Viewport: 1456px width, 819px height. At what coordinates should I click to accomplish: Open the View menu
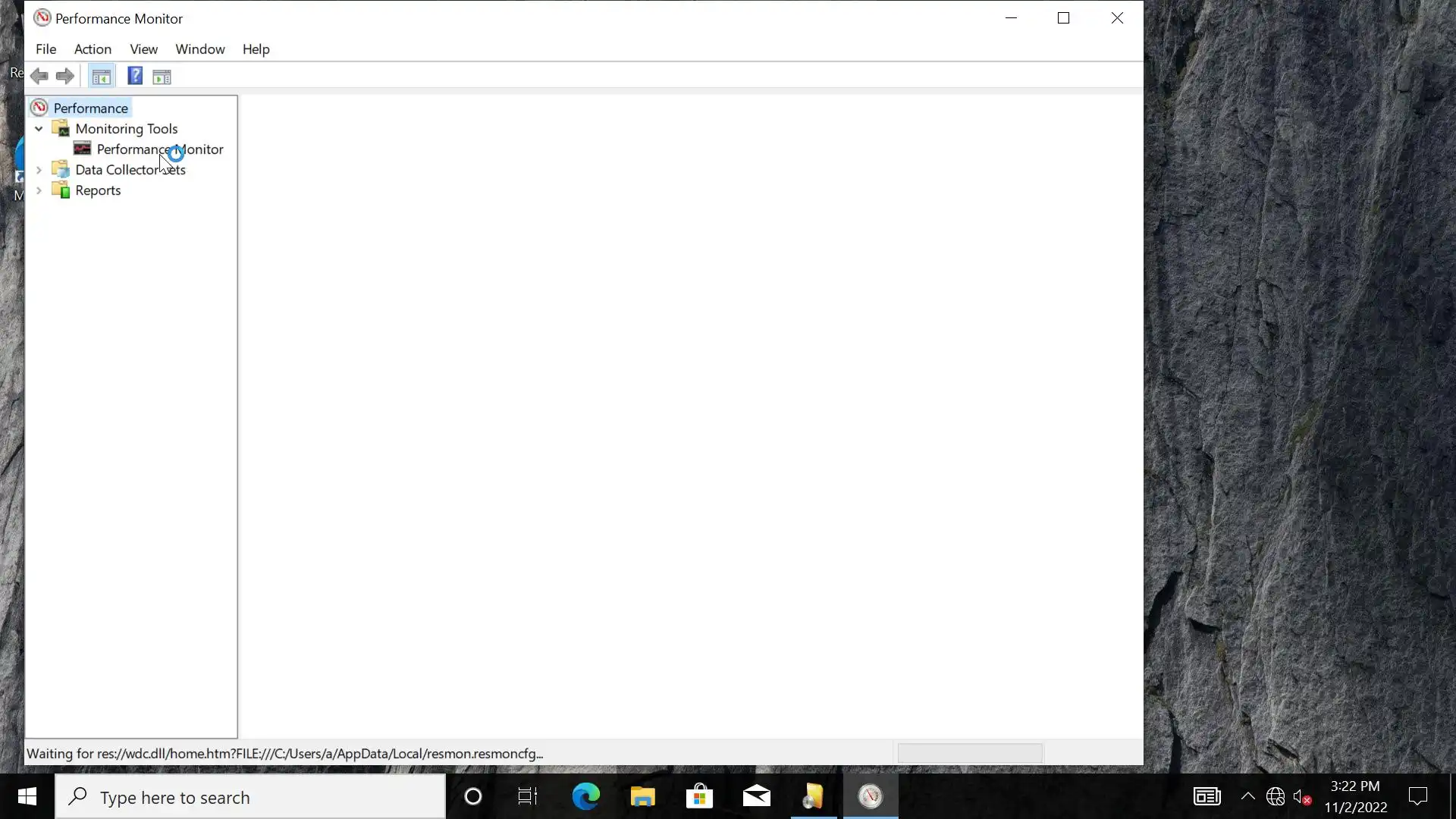143,49
